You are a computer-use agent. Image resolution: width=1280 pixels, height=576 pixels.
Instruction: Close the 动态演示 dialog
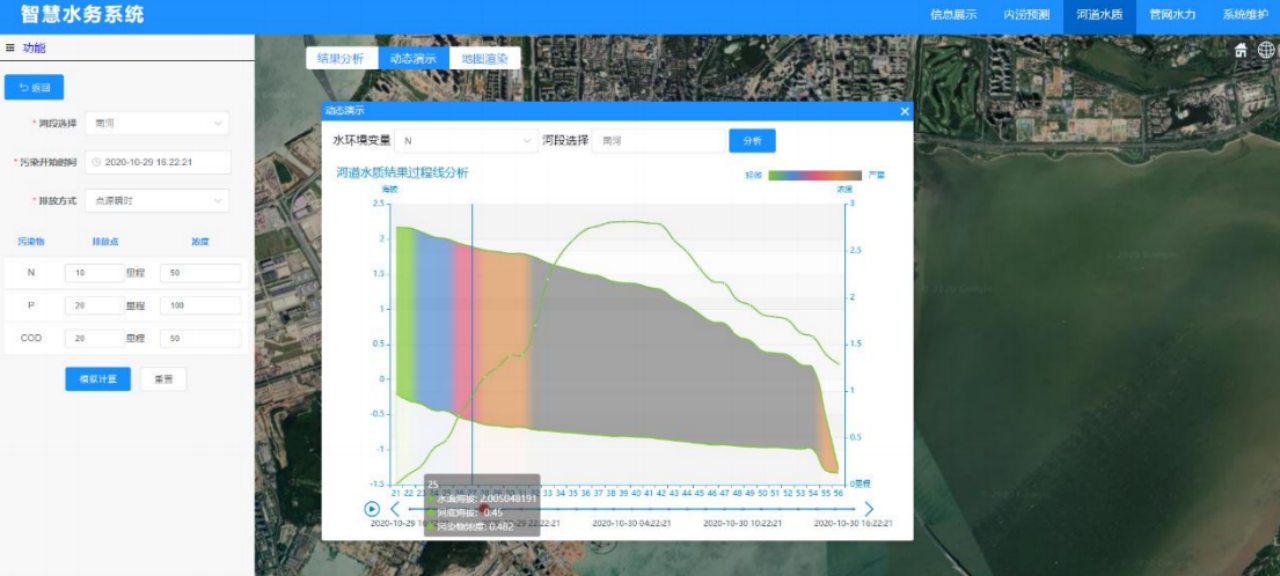[905, 112]
